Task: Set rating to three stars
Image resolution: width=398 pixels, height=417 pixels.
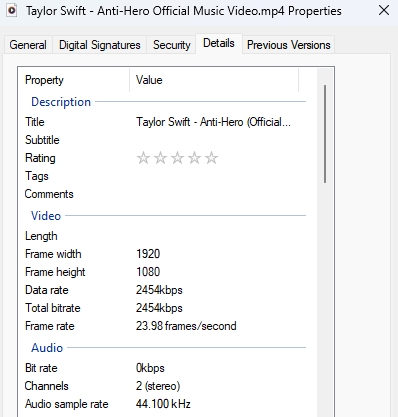Action: (x=177, y=158)
